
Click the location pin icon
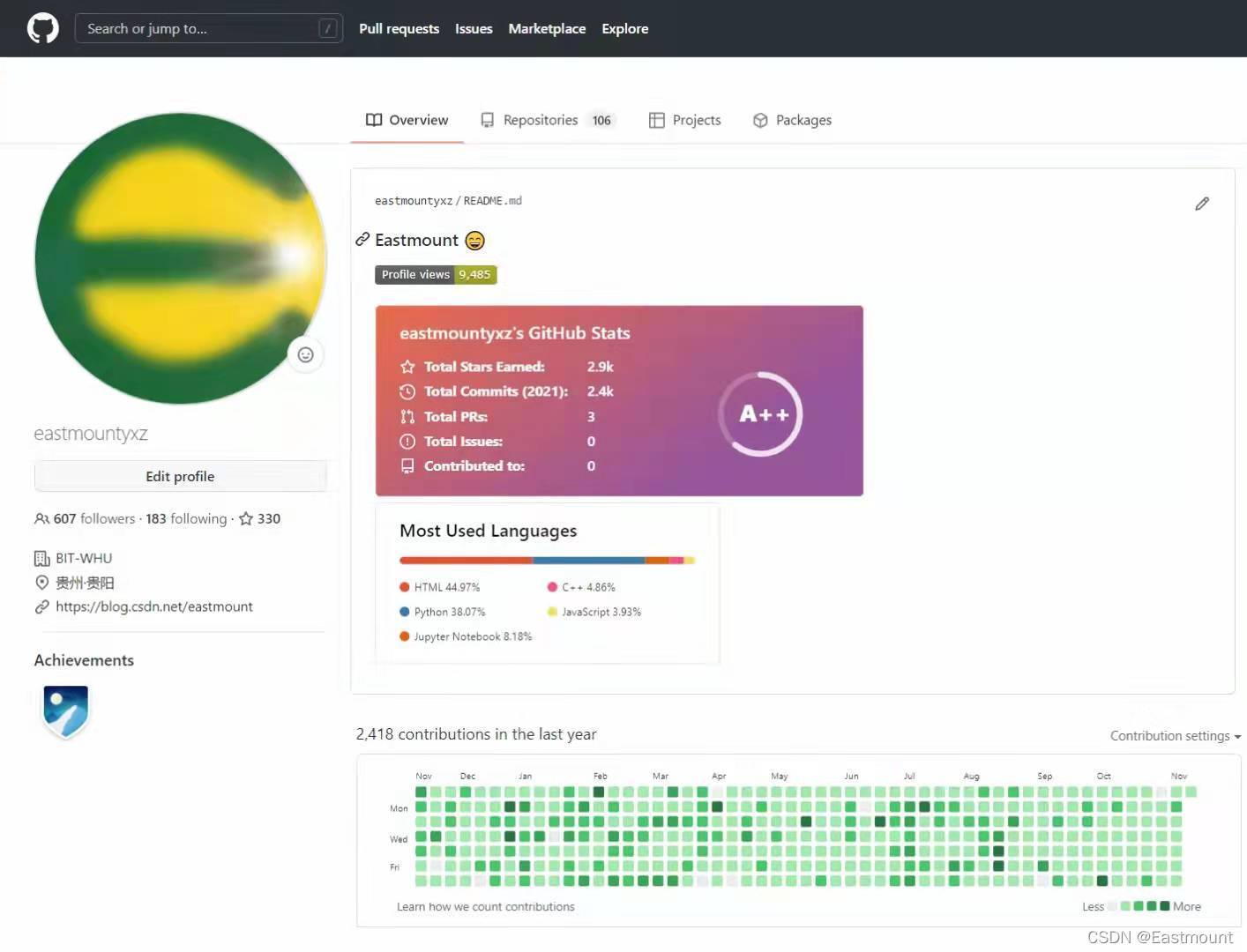[x=41, y=582]
